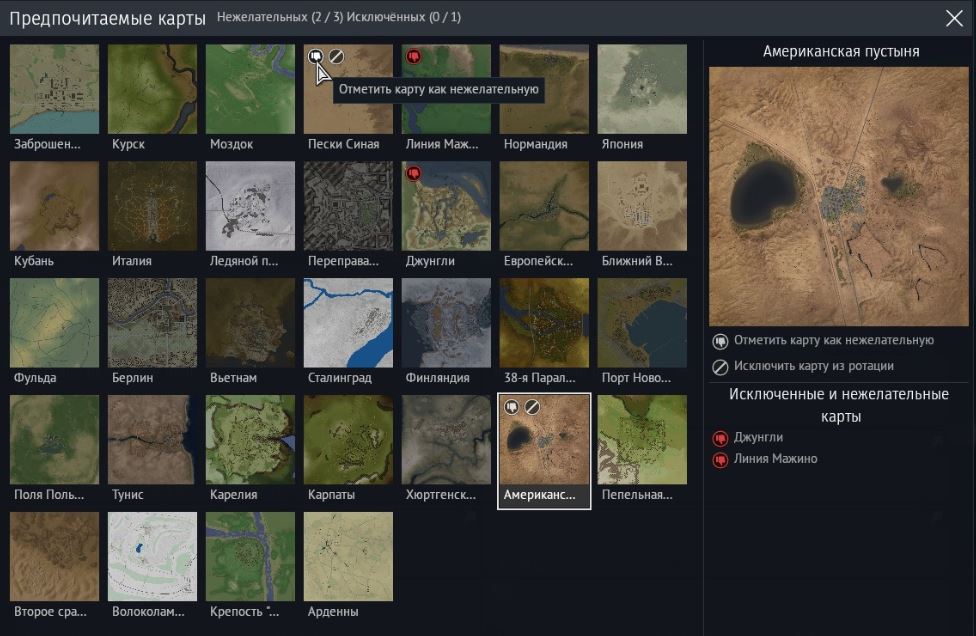Select the Нормандия map thumbnail
976x636 pixels.
point(544,89)
